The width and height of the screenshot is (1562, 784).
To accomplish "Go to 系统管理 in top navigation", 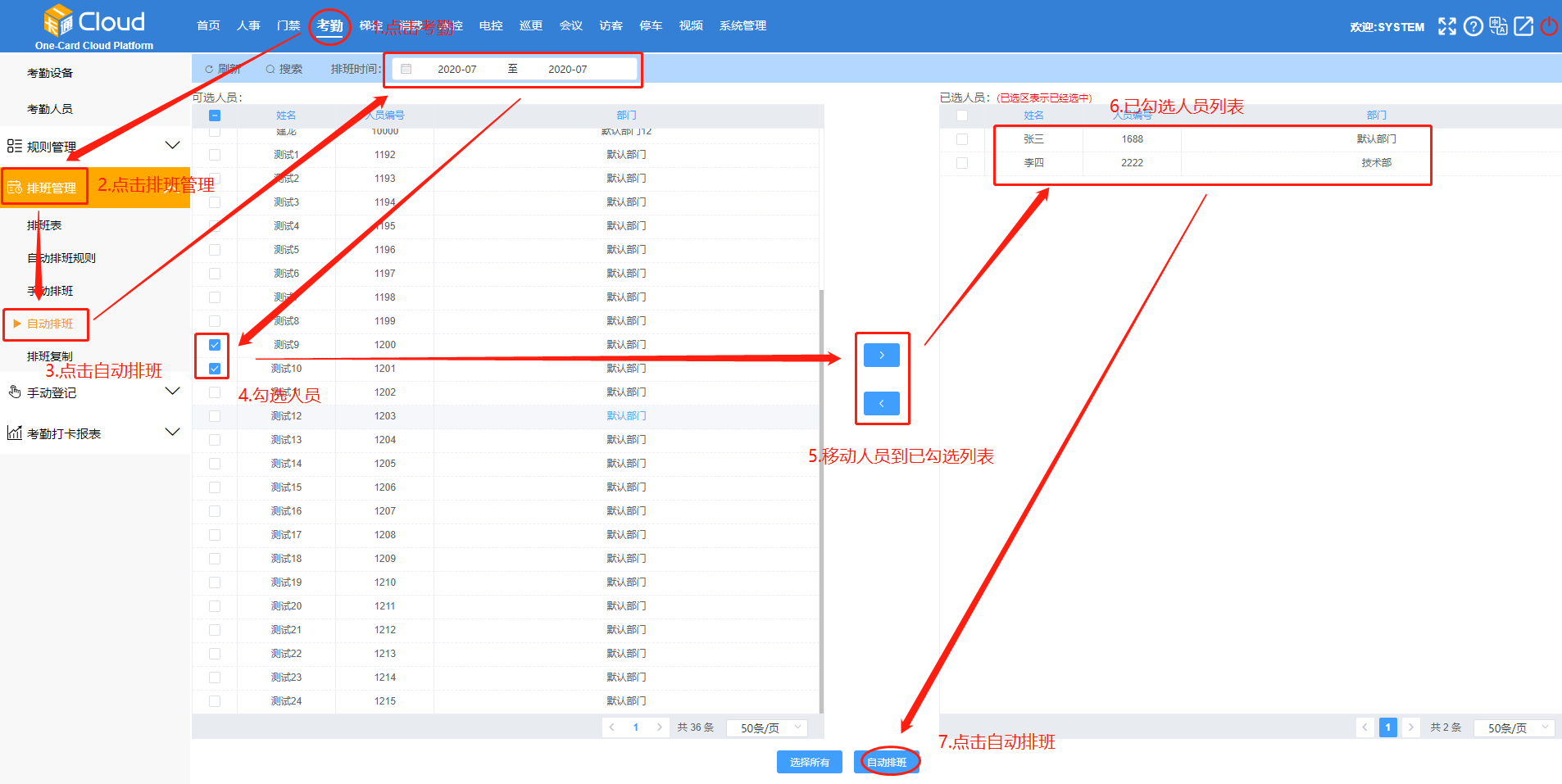I will click(x=742, y=26).
